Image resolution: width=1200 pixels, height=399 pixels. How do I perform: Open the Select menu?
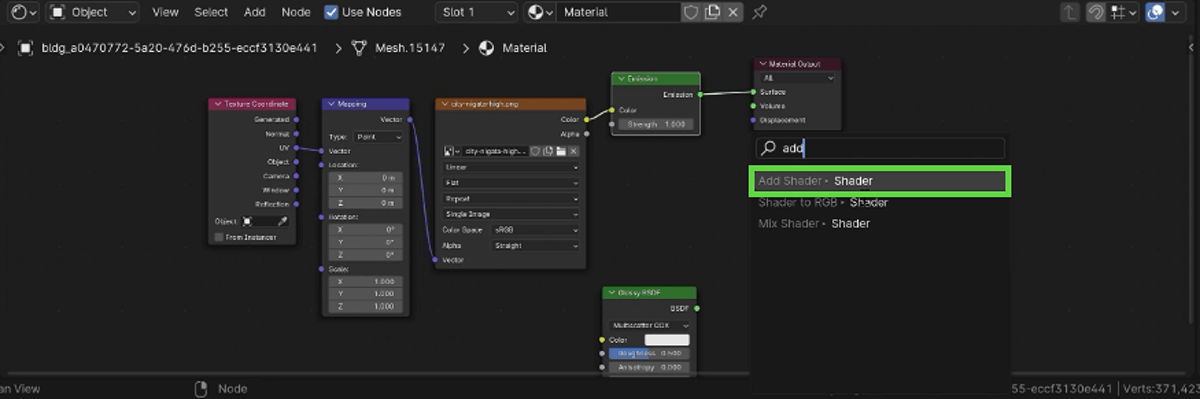[x=211, y=12]
